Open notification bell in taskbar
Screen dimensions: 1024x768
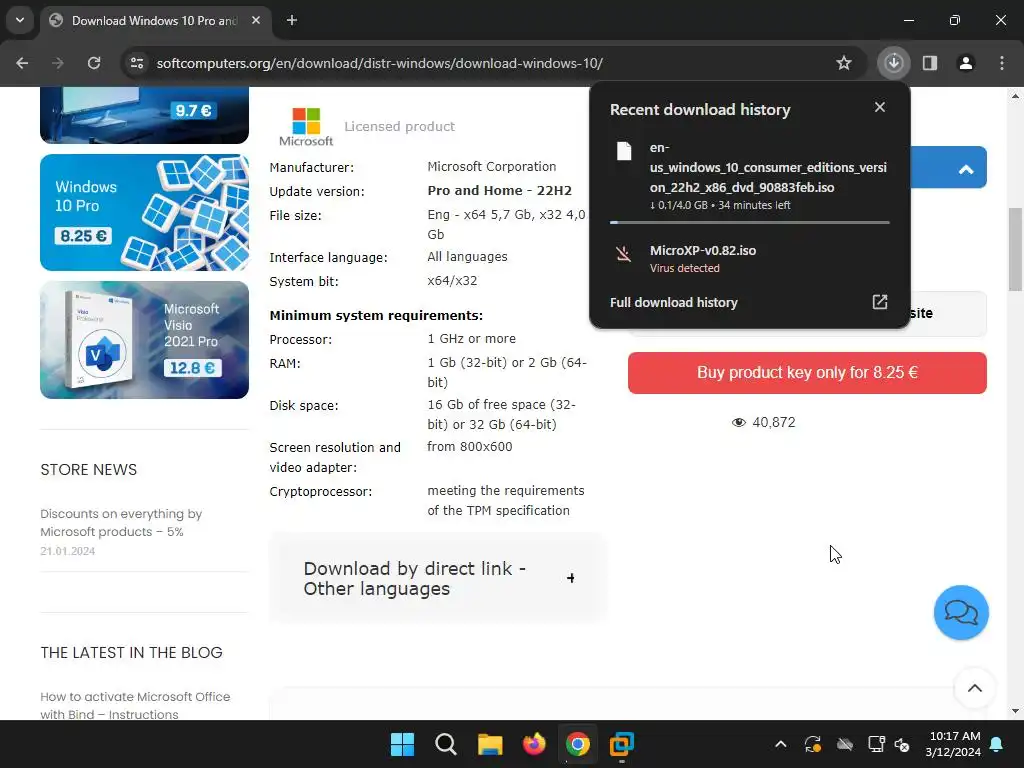(997, 744)
